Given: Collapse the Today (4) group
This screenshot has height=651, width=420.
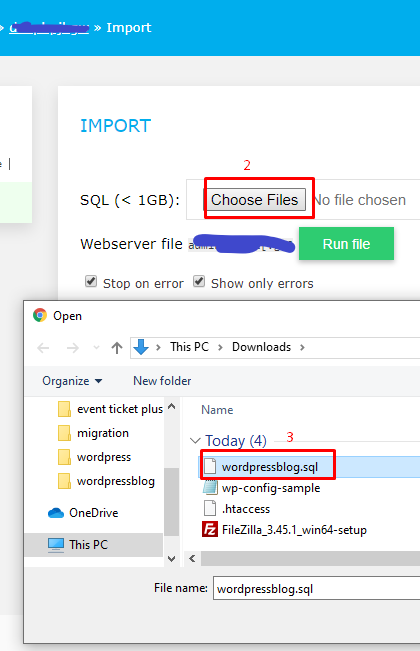Looking at the screenshot, I should tap(195, 441).
